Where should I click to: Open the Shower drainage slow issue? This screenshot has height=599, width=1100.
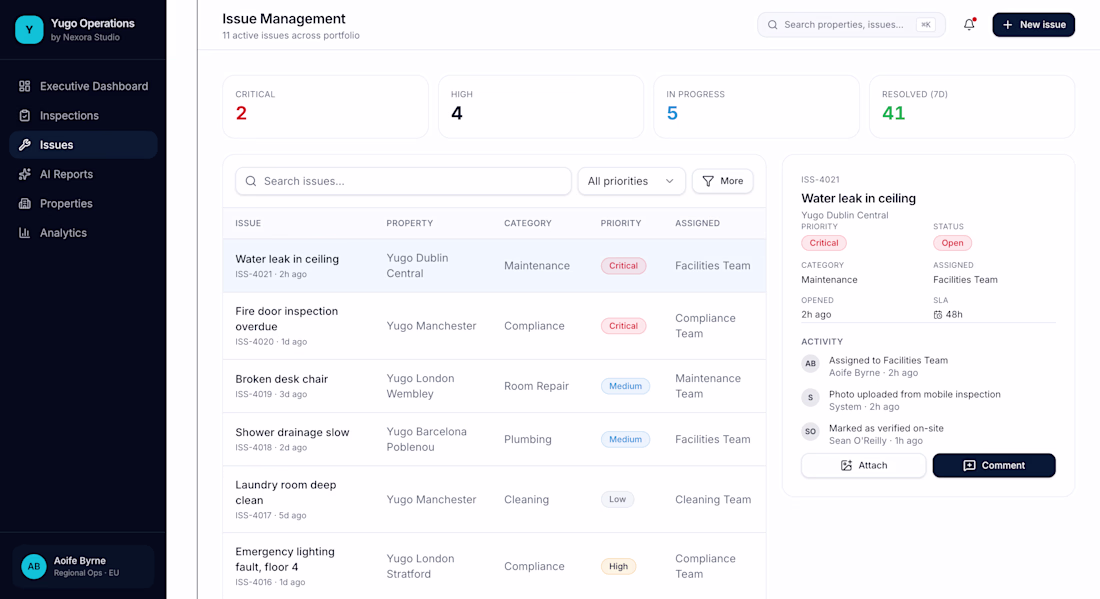(x=495, y=440)
